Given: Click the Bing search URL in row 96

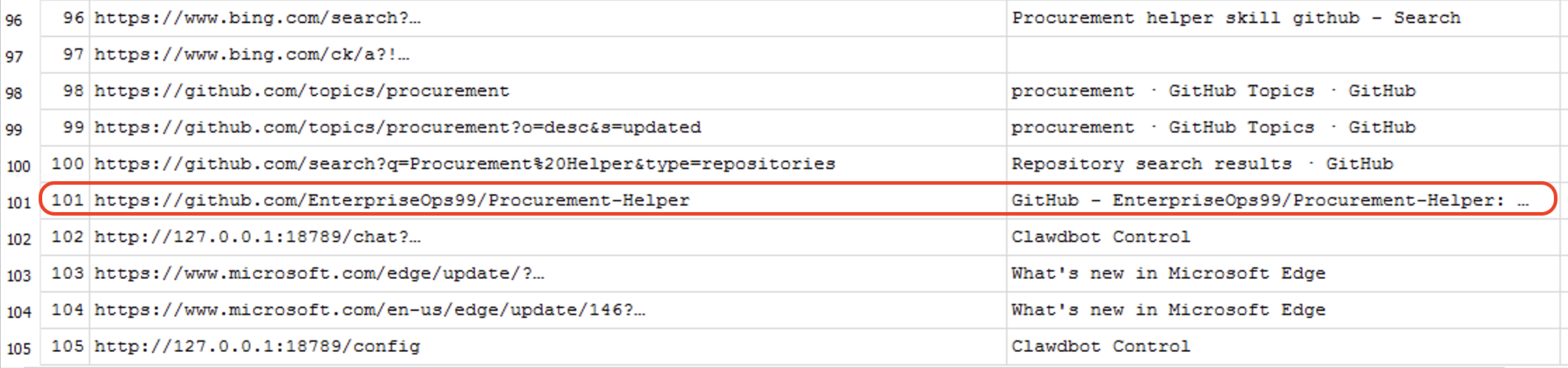Looking at the screenshot, I should (x=257, y=18).
